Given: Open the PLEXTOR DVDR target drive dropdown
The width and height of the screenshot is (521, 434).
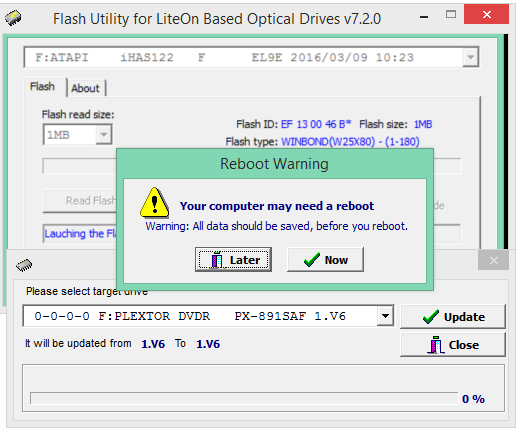Looking at the screenshot, I should [x=385, y=316].
